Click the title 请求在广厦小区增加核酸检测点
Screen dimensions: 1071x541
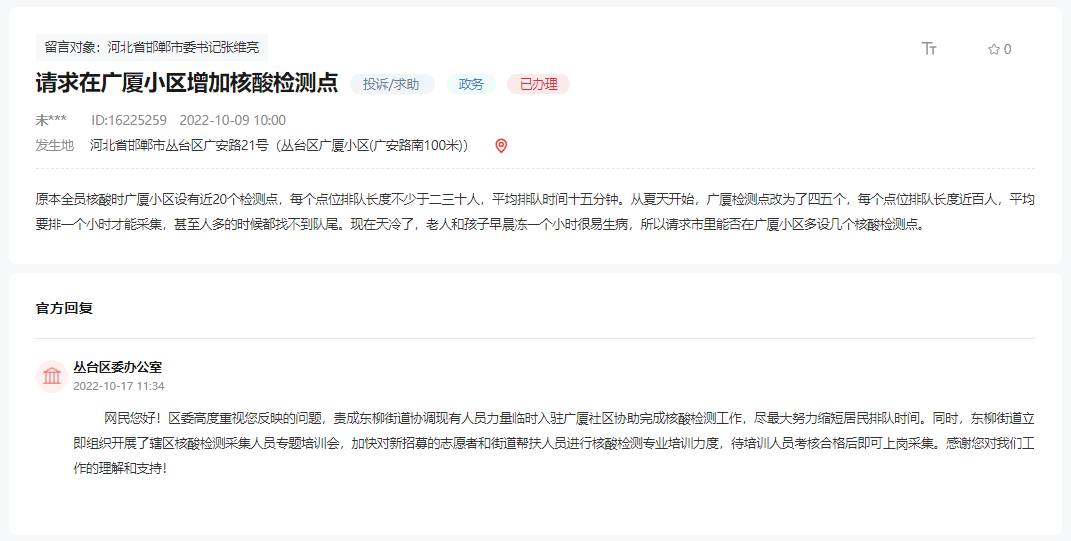tap(187, 83)
